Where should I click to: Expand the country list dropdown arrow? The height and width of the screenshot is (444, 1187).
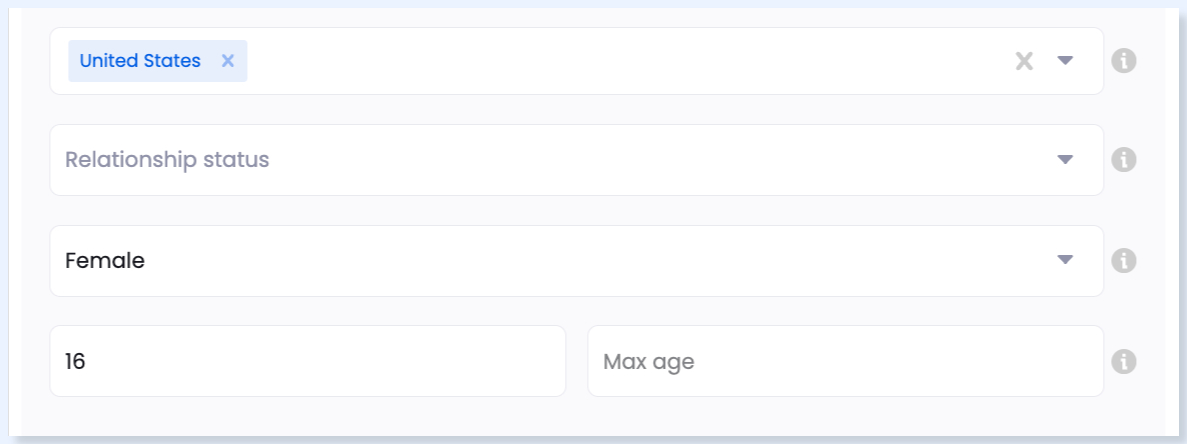coord(1065,61)
